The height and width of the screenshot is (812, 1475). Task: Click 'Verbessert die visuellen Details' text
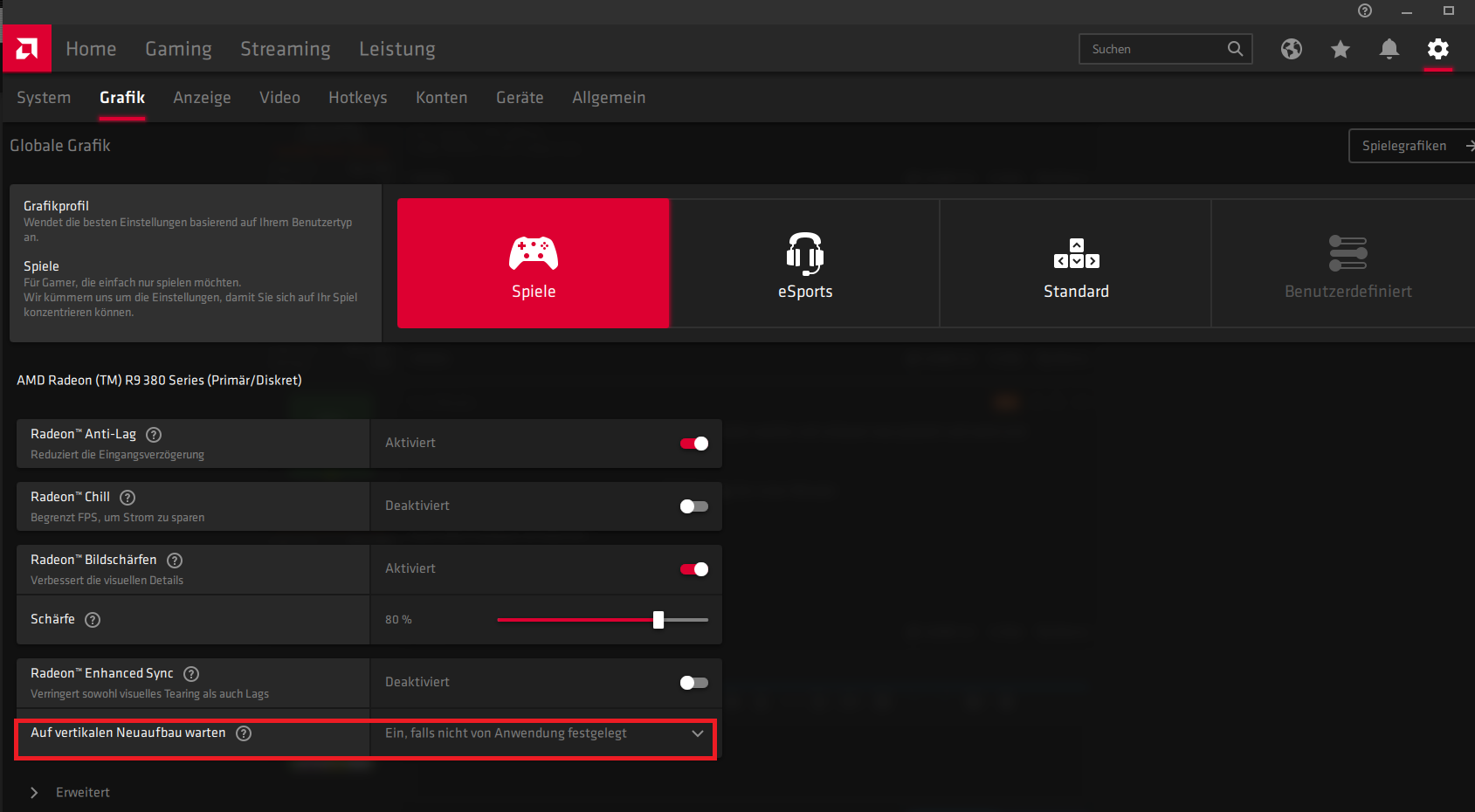point(107,581)
